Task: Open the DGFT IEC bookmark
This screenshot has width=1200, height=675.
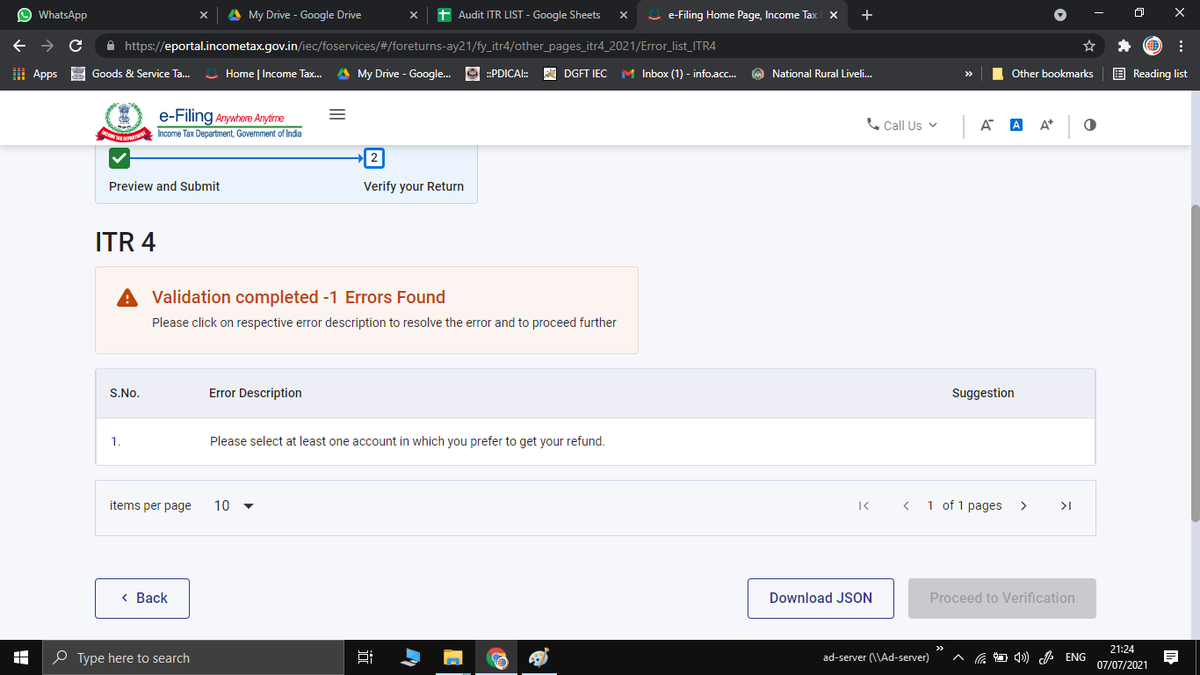Action: pos(575,74)
